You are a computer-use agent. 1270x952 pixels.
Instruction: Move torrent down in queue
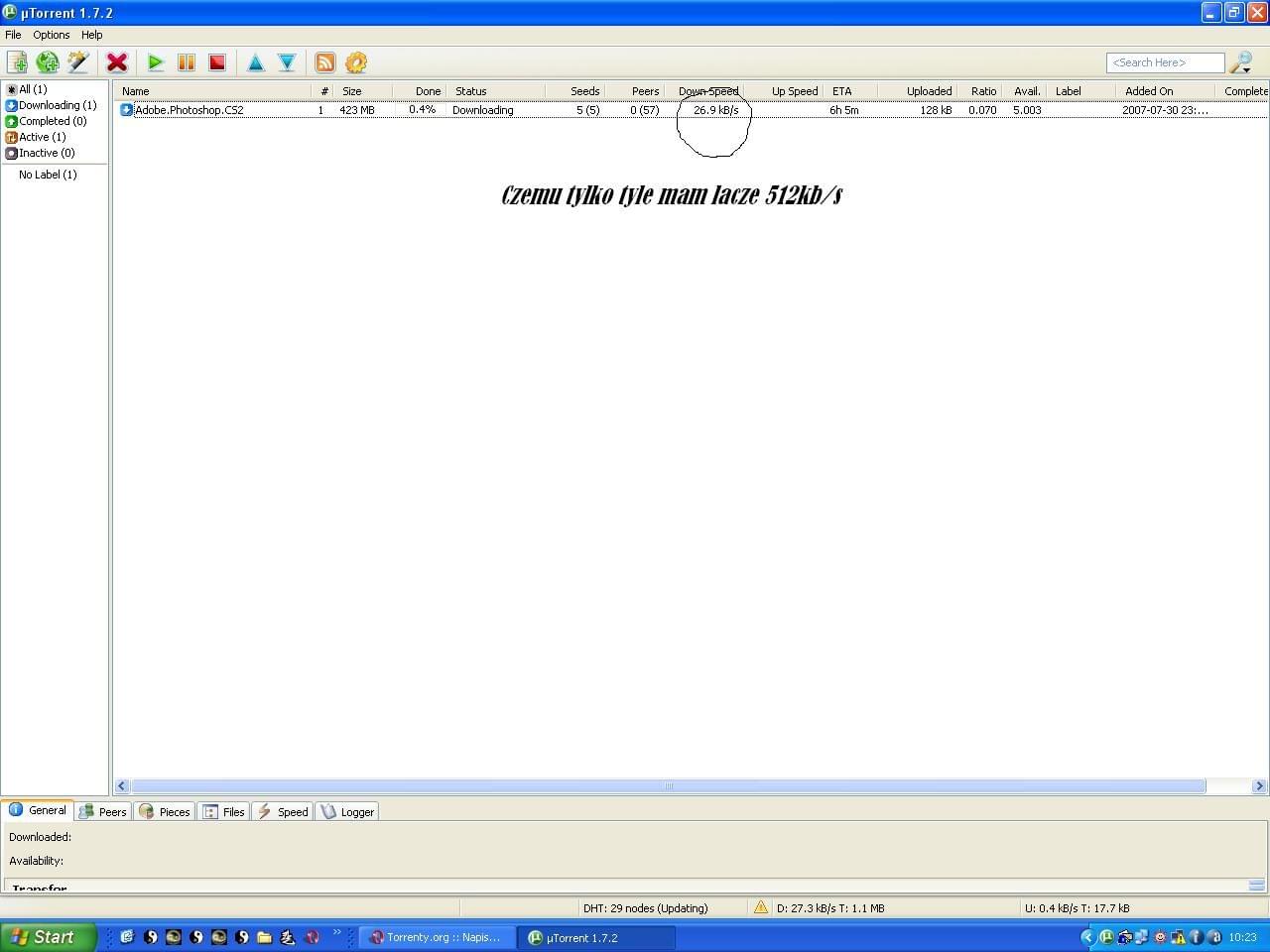point(287,62)
